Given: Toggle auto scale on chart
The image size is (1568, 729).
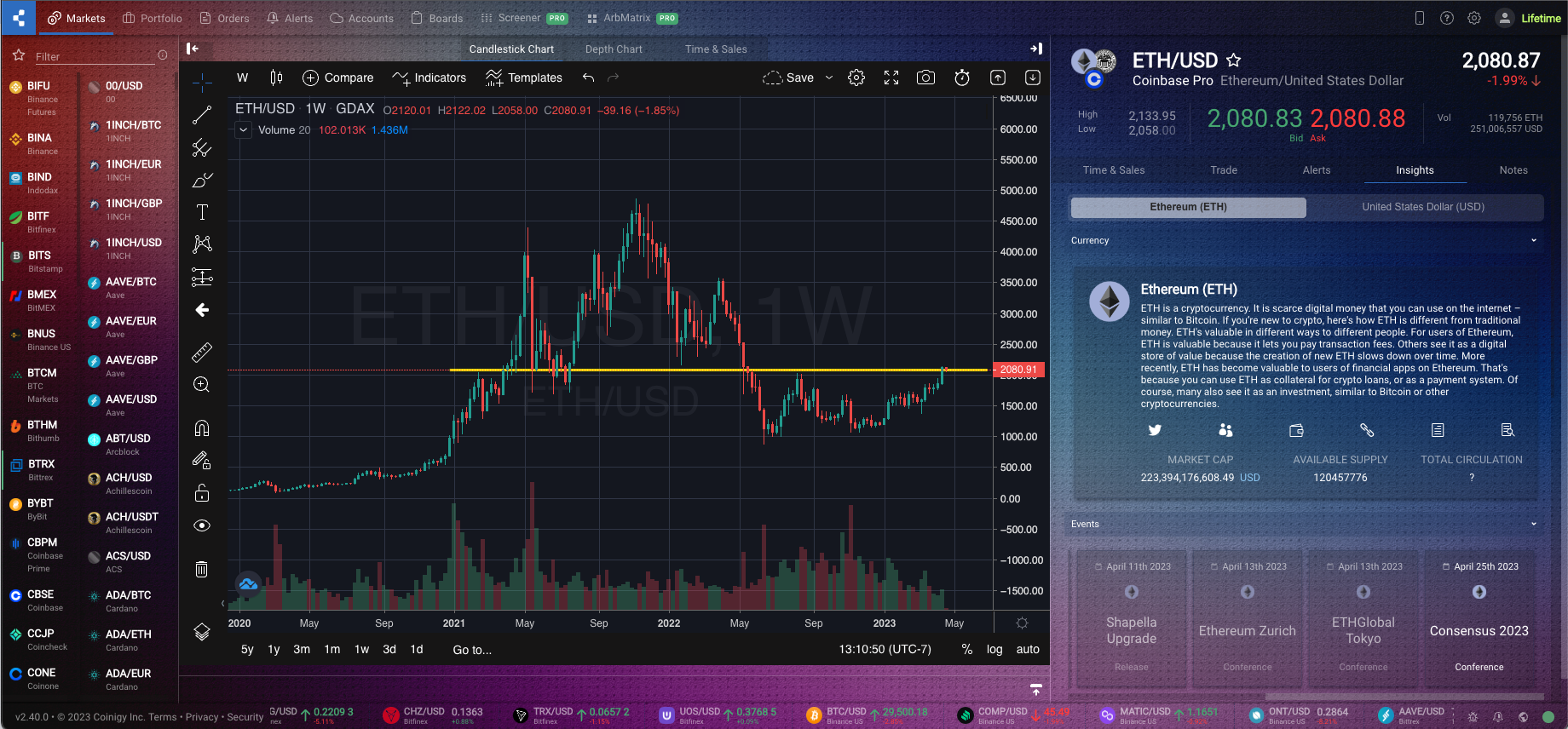Looking at the screenshot, I should tap(1028, 649).
